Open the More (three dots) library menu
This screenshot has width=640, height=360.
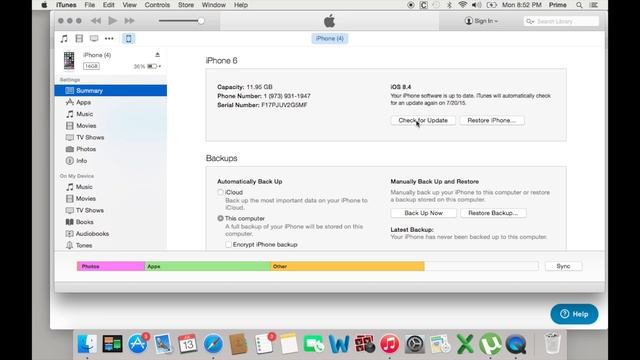(109, 38)
